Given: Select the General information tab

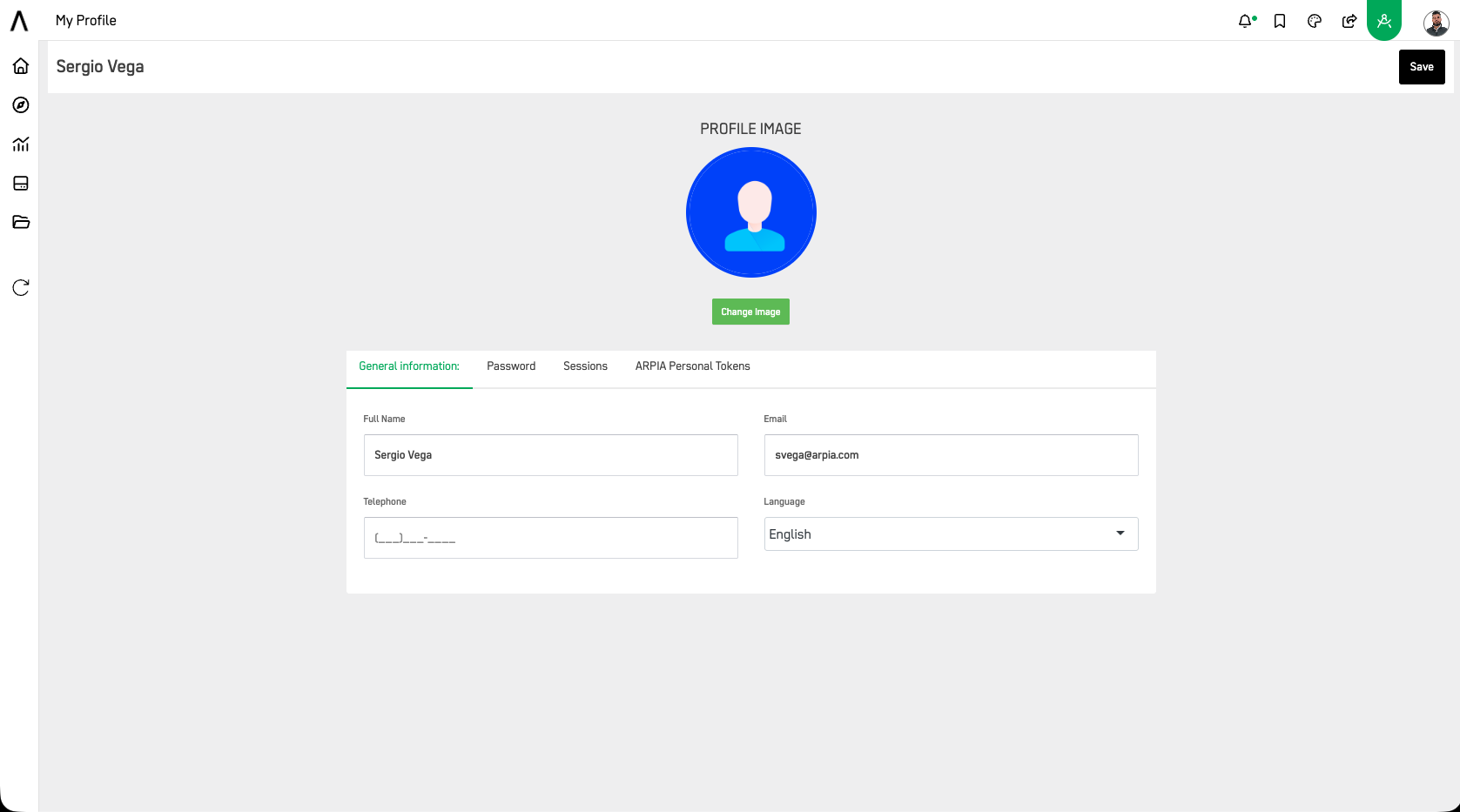Looking at the screenshot, I should point(409,366).
